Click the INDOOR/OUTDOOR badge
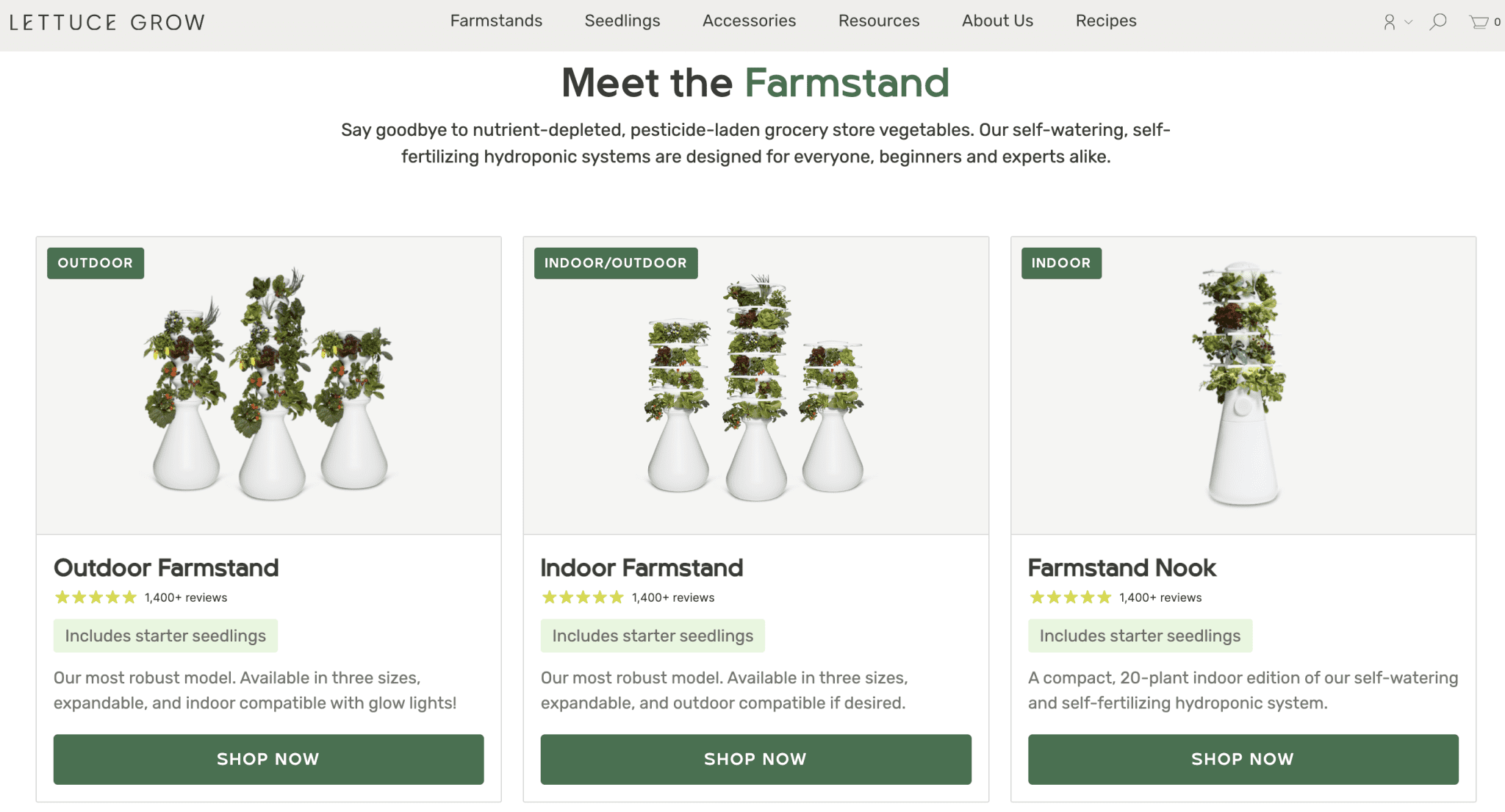Viewport: 1505px width, 812px height. click(616, 262)
